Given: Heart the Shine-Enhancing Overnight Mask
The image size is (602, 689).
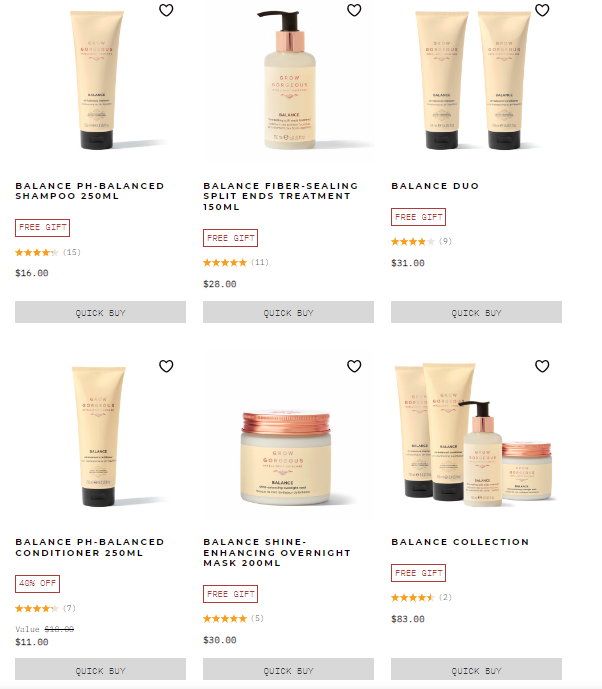Looking at the screenshot, I should [x=354, y=366].
